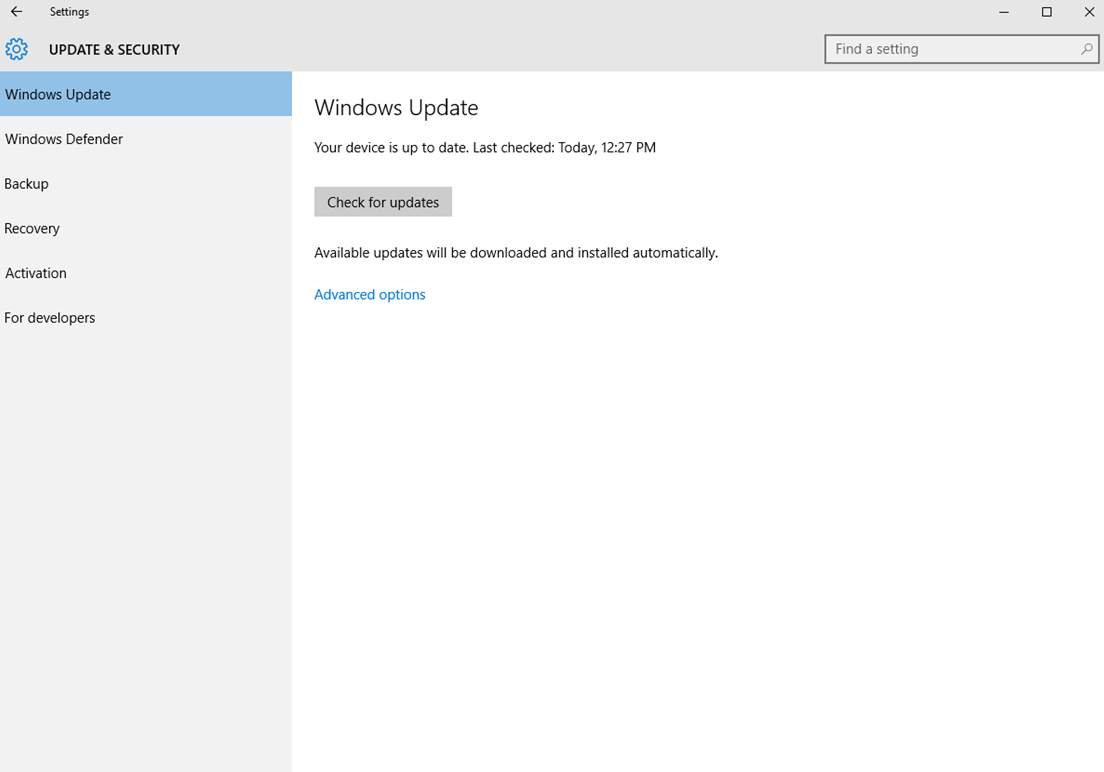This screenshot has width=1104, height=772.
Task: Open Windows Defender section
Action: (x=146, y=139)
